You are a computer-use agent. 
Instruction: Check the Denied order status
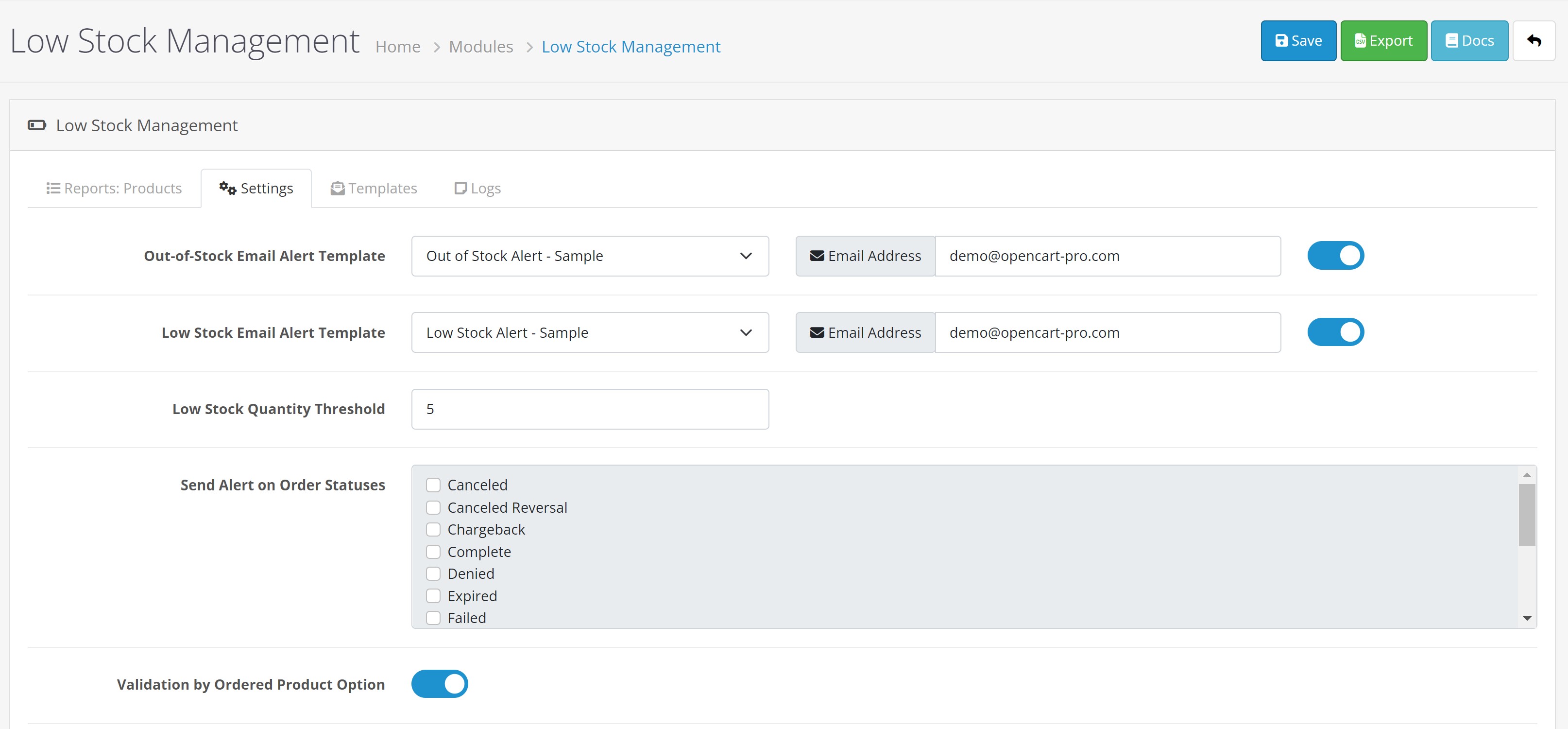433,573
